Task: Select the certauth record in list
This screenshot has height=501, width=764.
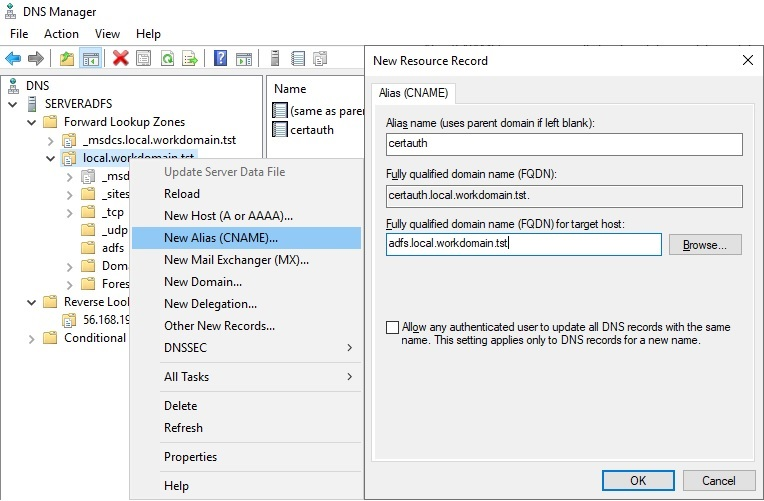Action: click(x=311, y=130)
